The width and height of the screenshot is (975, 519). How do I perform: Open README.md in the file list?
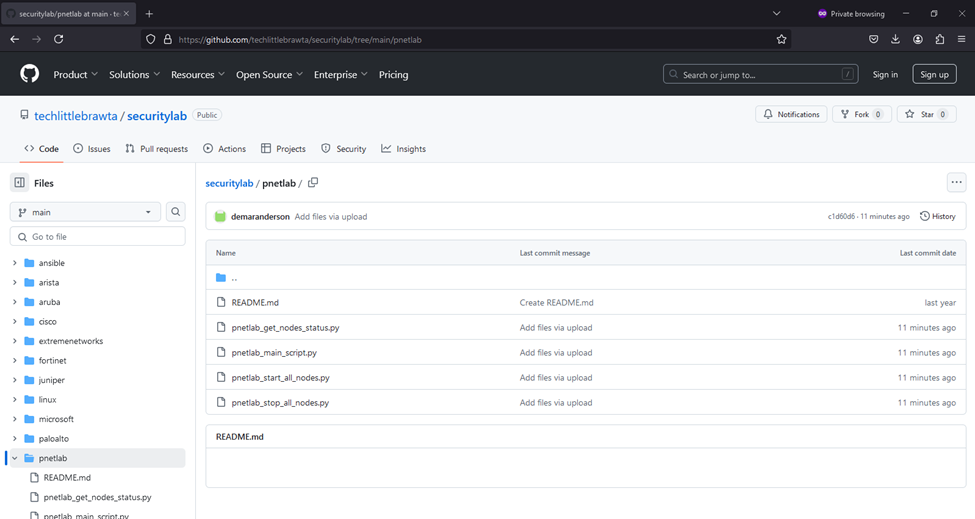255,303
